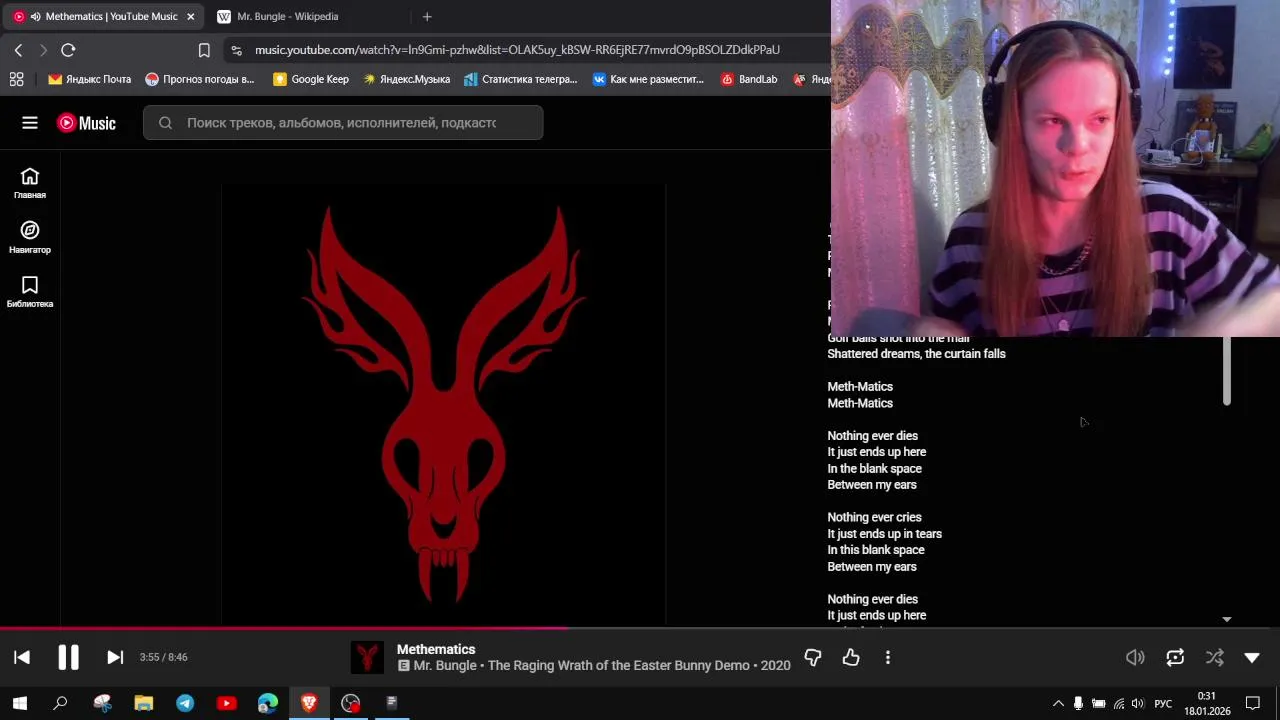Open Яндекс.Музыка bookmark
The height and width of the screenshot is (720, 1280).
click(x=406, y=79)
